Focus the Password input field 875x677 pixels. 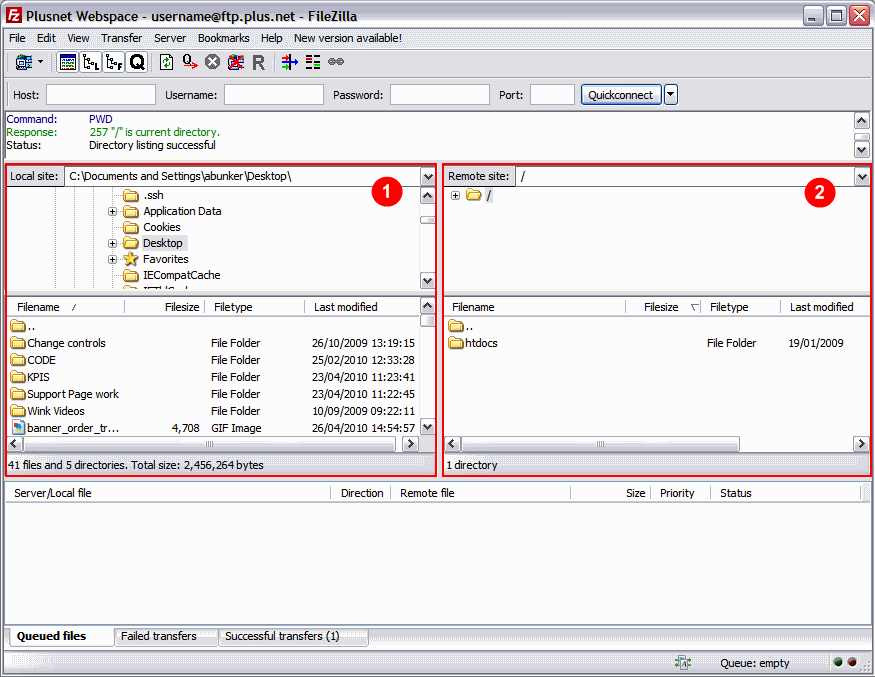440,95
